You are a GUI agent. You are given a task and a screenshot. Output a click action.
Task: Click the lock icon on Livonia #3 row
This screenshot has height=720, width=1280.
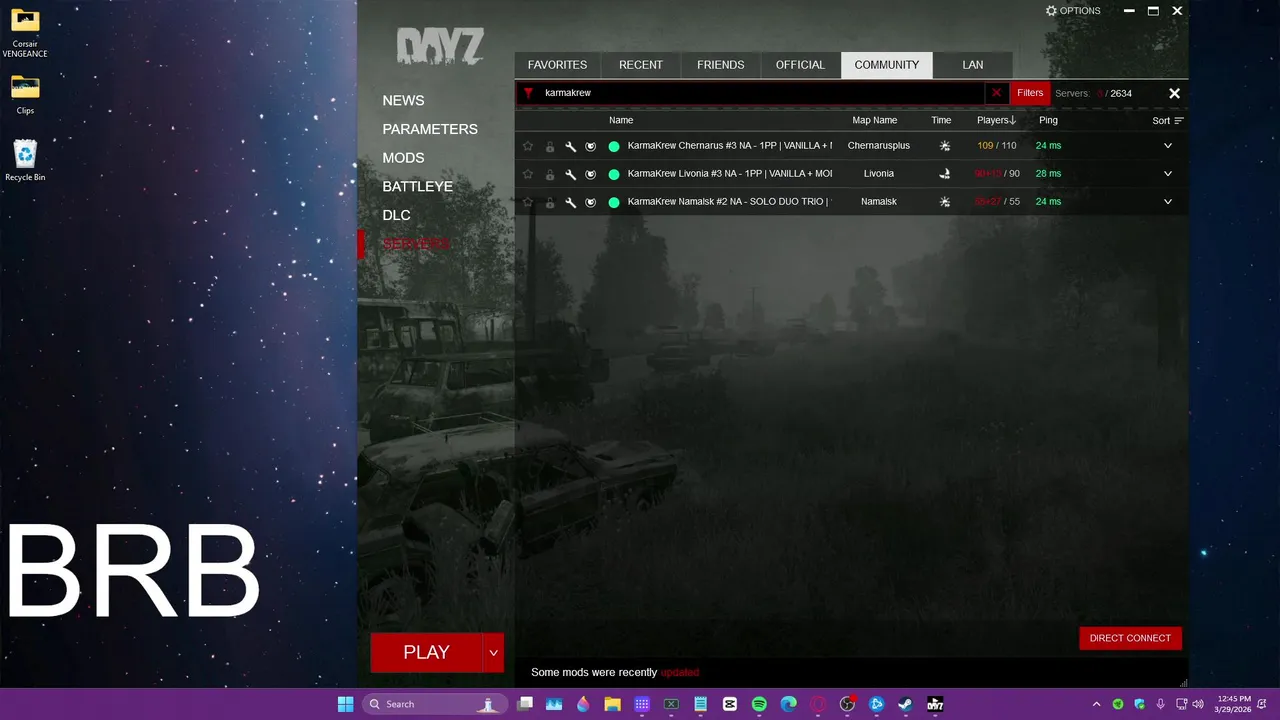coord(550,174)
